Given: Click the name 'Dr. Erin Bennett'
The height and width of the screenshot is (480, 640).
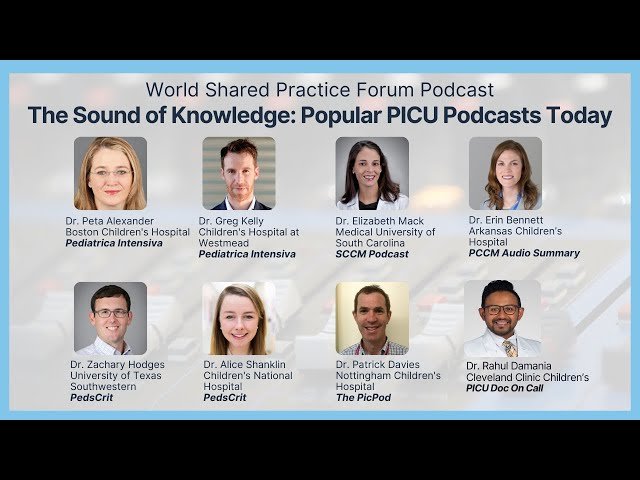Looking at the screenshot, I should click(x=506, y=220).
